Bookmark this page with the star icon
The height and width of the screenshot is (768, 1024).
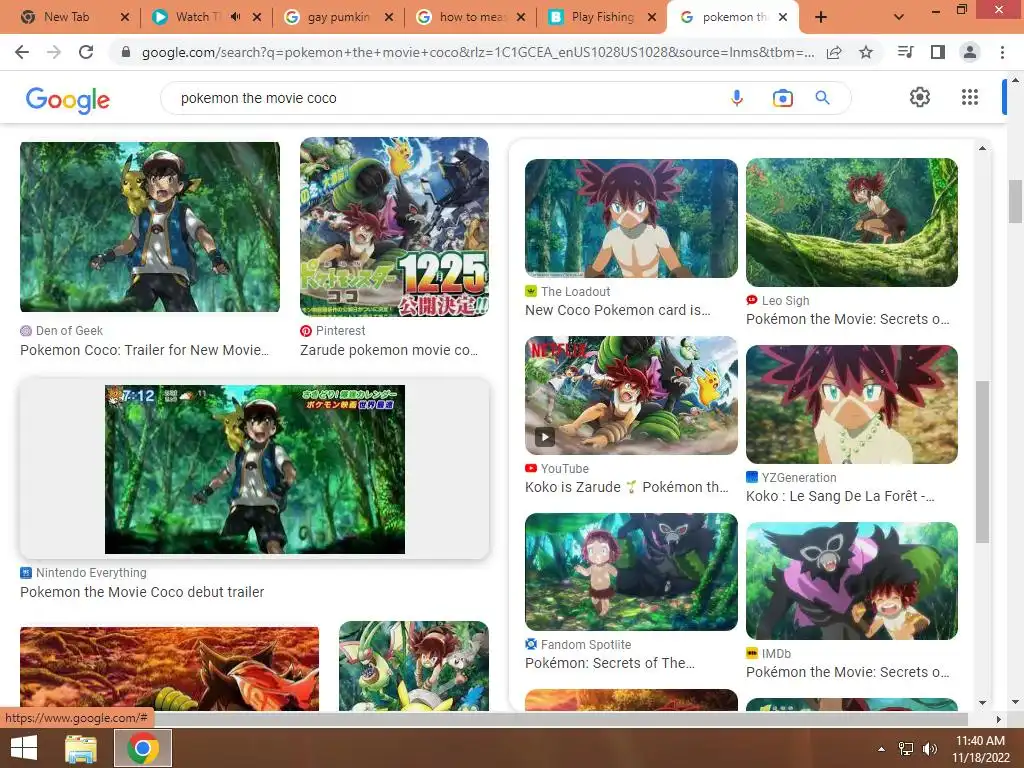point(866,52)
